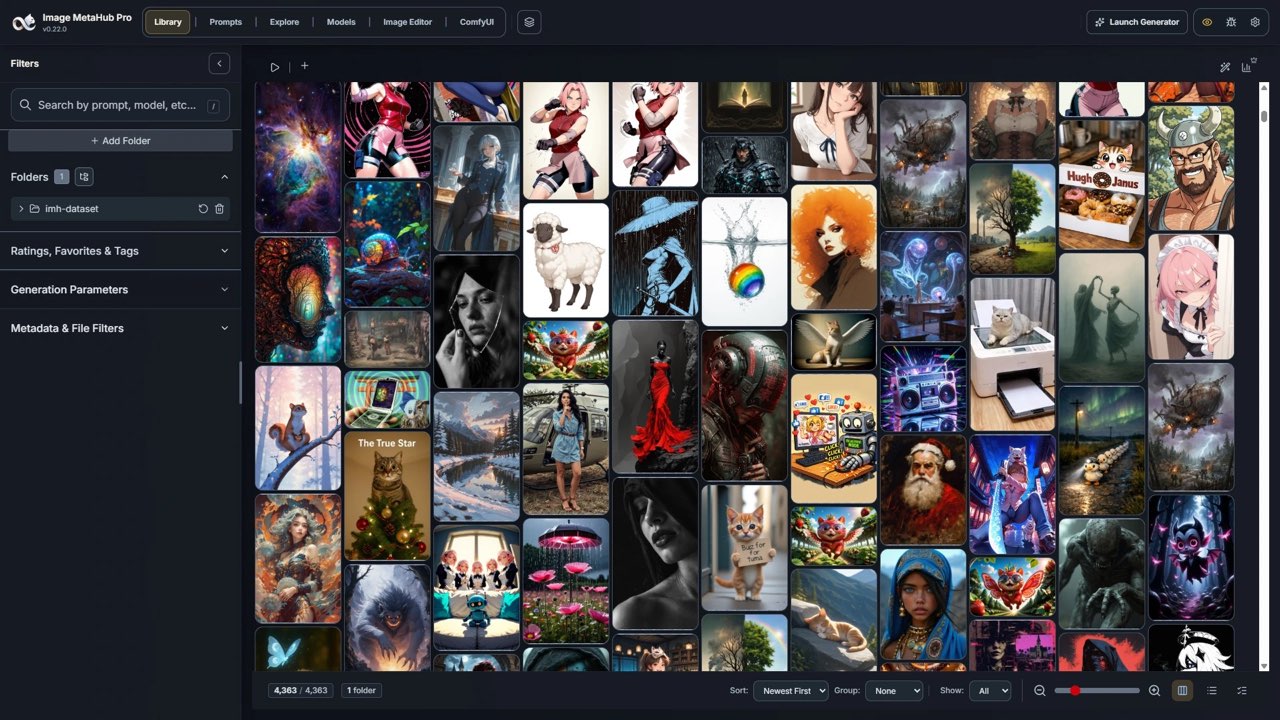Expand Metadata & File Filters section
The image size is (1280, 720).
point(120,328)
